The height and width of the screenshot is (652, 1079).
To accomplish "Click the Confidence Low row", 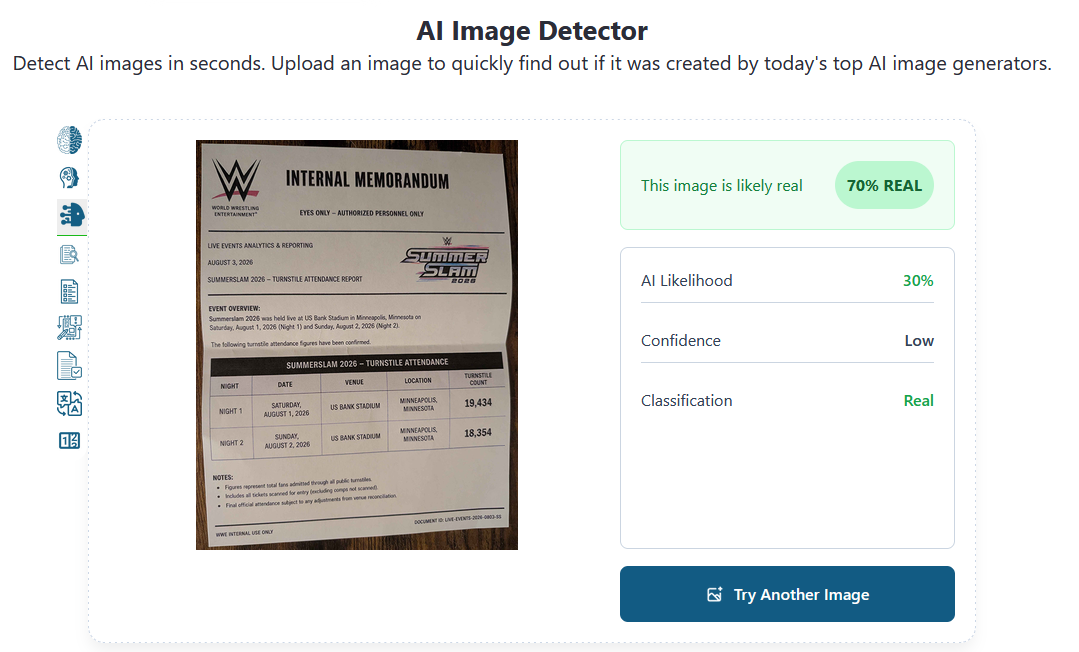I will 787,341.
